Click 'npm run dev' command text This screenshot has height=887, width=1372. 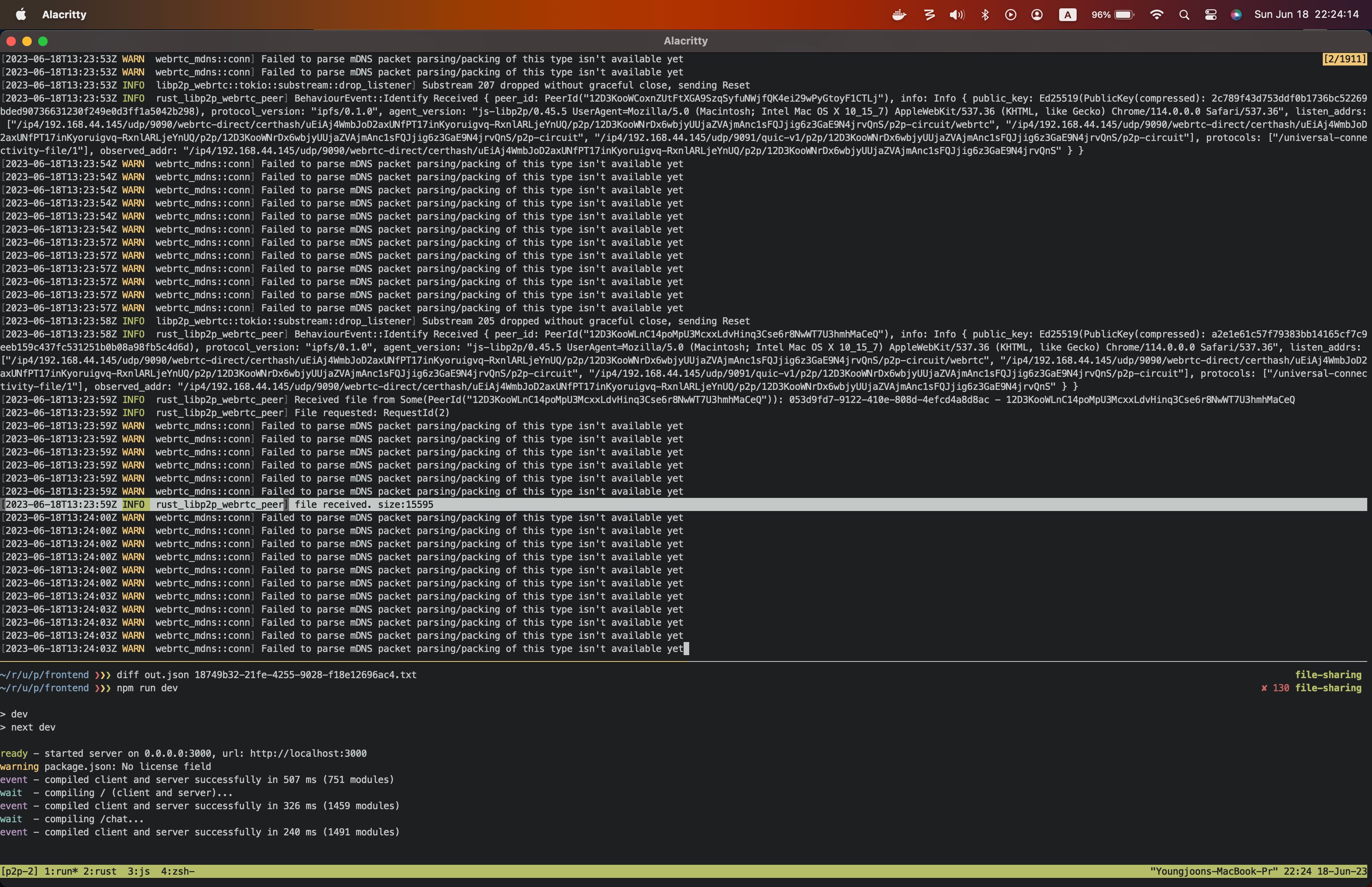[x=147, y=688]
